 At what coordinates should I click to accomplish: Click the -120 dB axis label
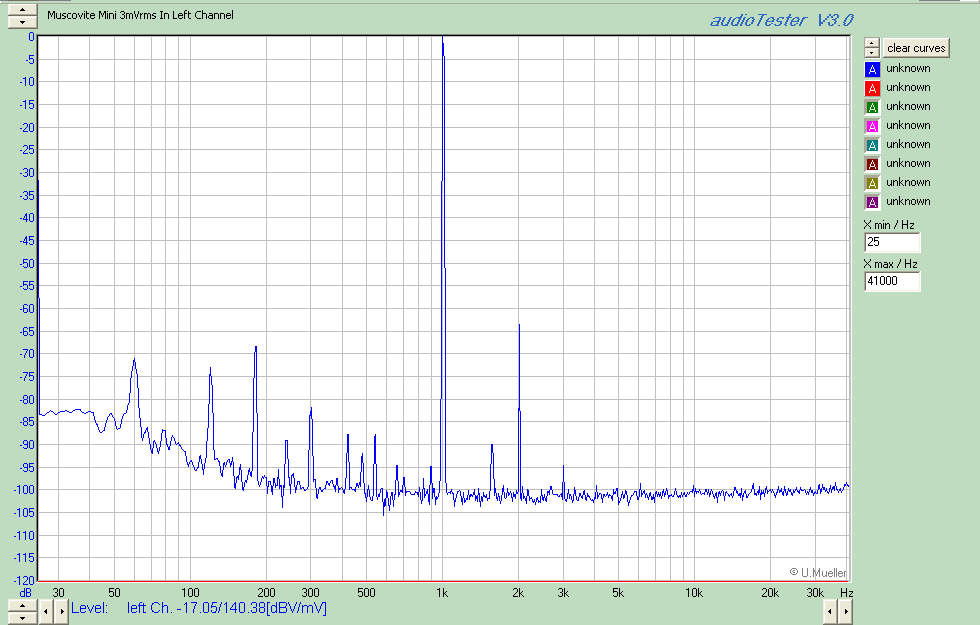pyautogui.click(x=24, y=581)
